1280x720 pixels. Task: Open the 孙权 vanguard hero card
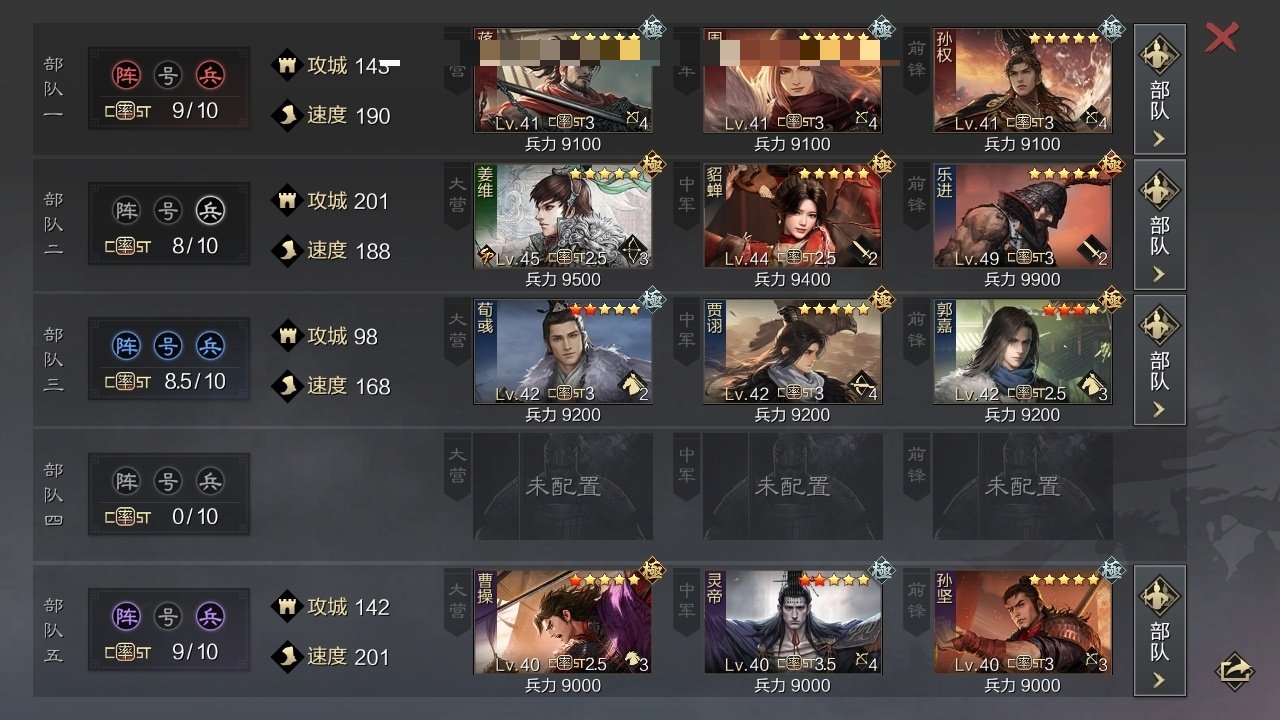click(x=1023, y=80)
